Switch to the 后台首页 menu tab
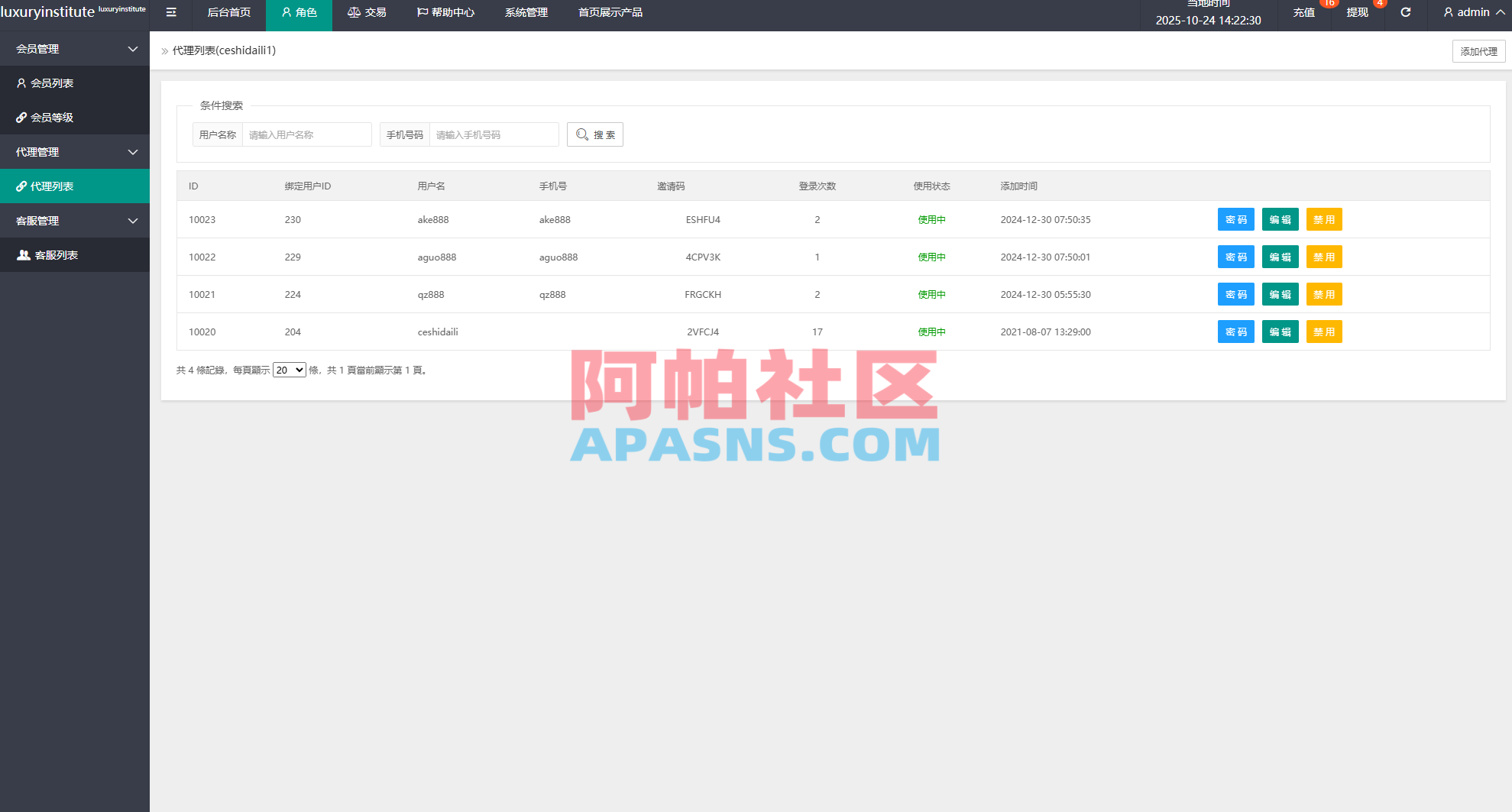The height and width of the screenshot is (812, 1512). tap(227, 12)
